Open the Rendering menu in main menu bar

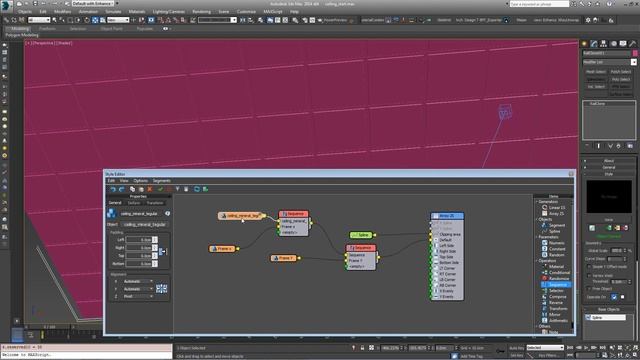(201, 12)
